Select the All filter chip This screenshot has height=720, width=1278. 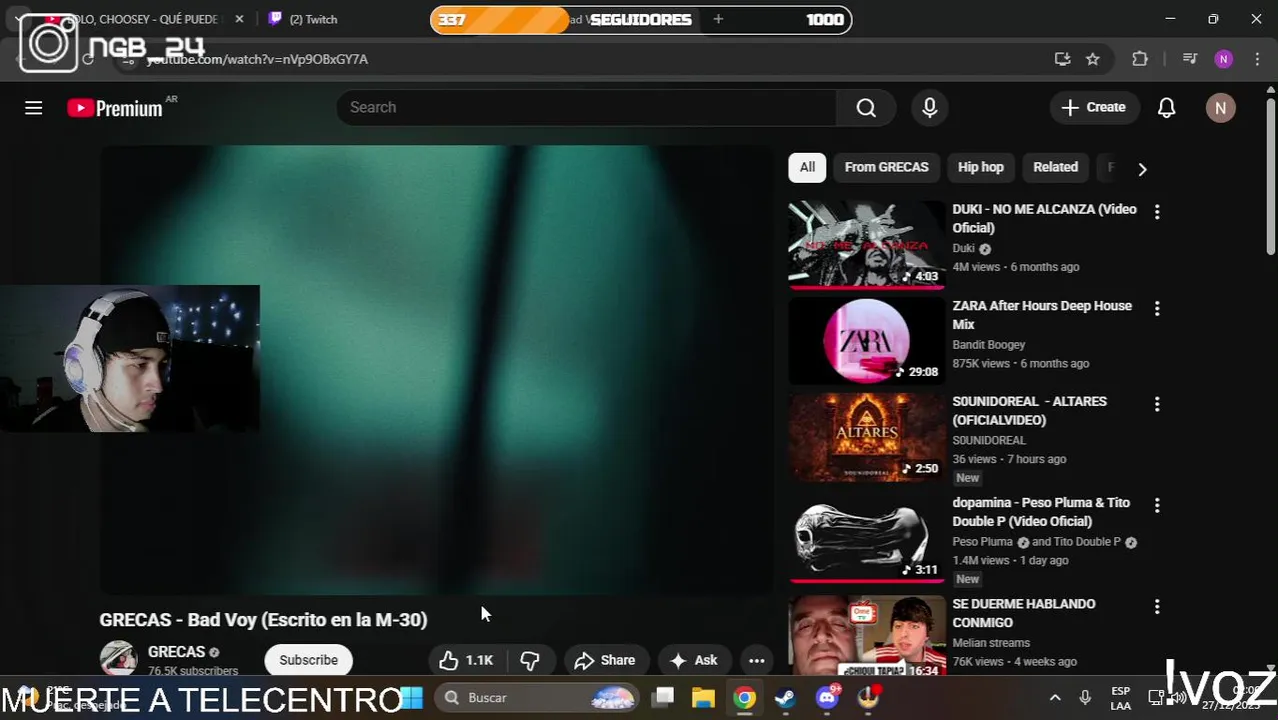coord(807,167)
